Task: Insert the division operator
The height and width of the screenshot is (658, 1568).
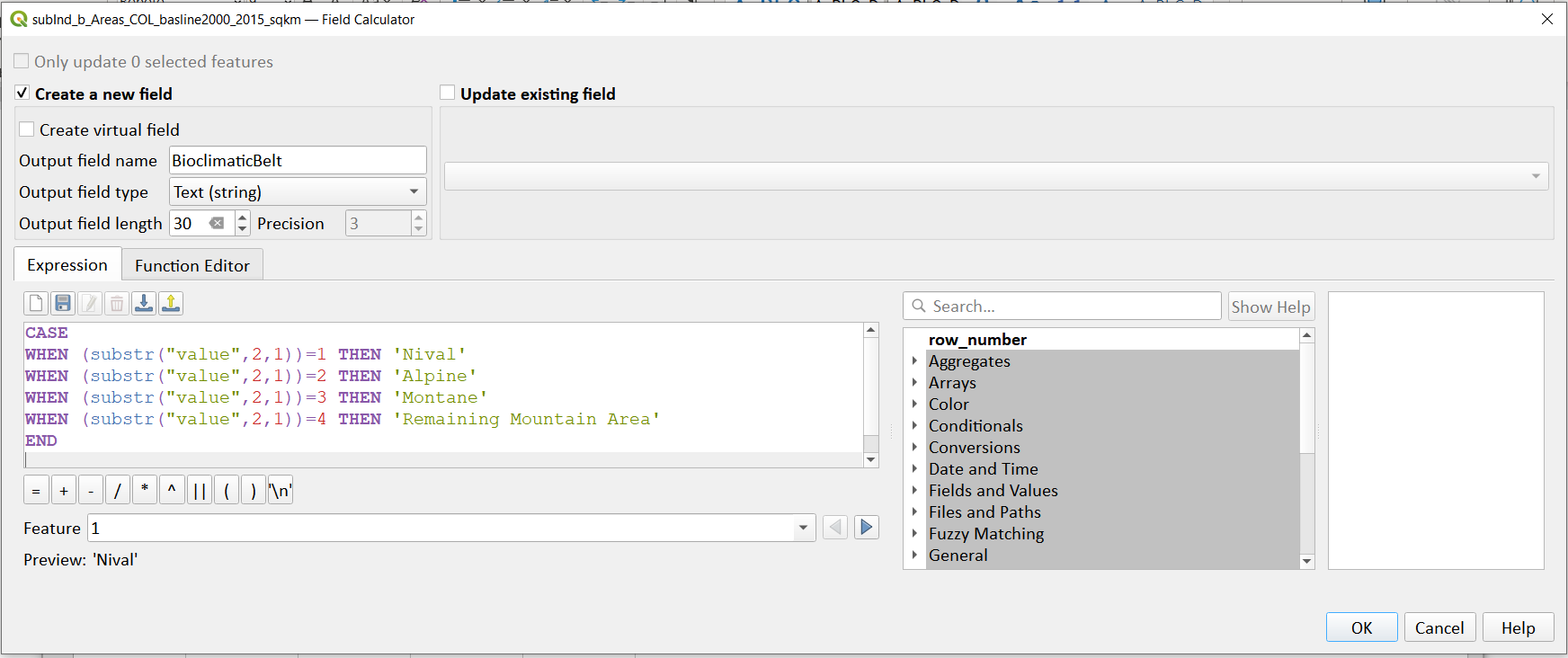Action: tap(118, 491)
